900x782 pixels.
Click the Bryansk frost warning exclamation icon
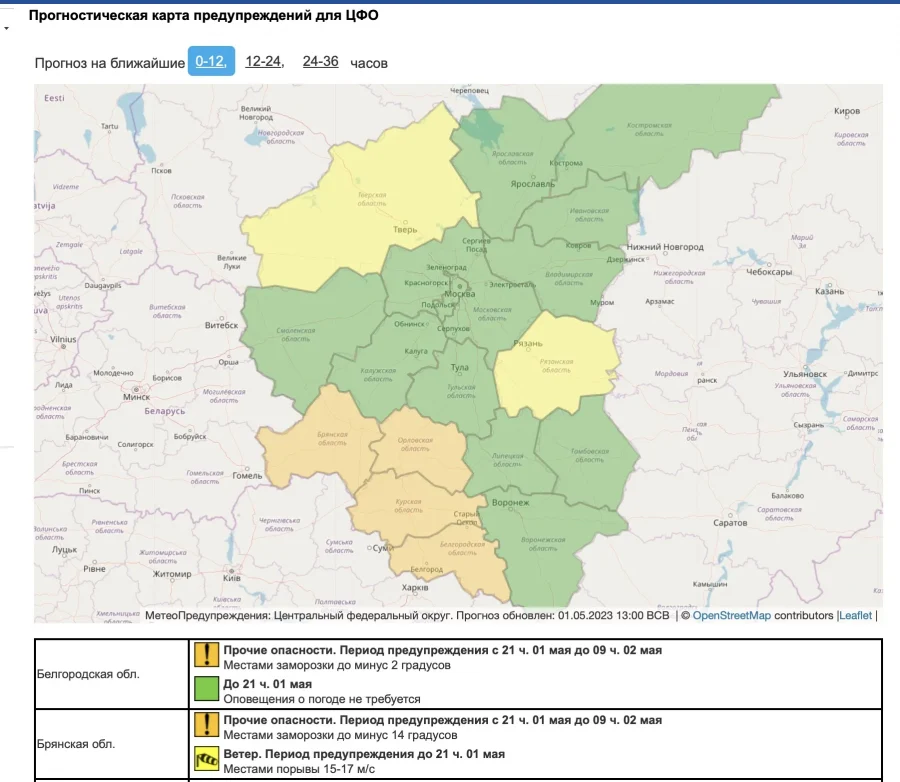(206, 726)
